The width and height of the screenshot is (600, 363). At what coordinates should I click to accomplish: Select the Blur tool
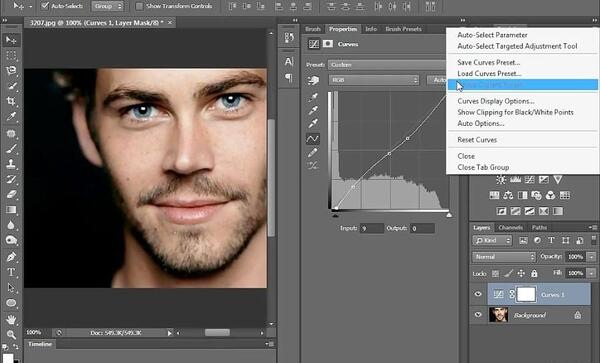(11, 225)
